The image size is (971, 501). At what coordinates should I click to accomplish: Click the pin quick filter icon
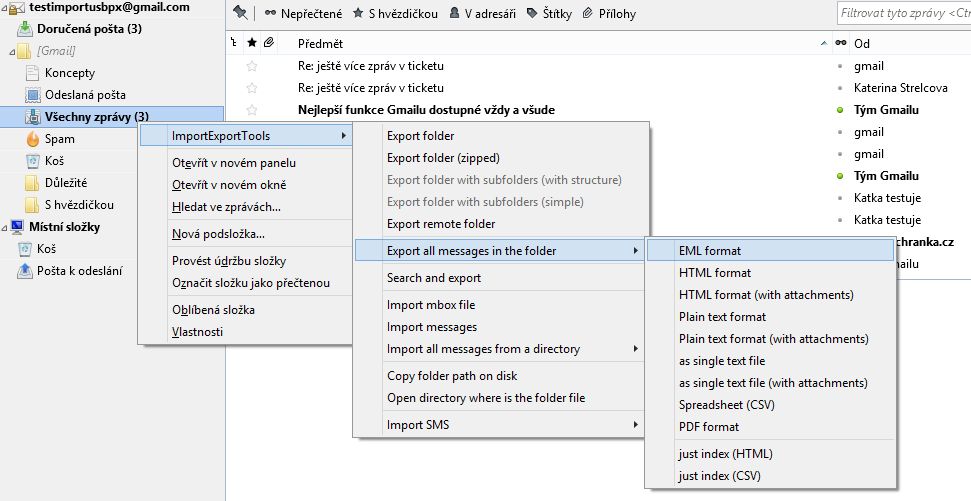pos(239,13)
